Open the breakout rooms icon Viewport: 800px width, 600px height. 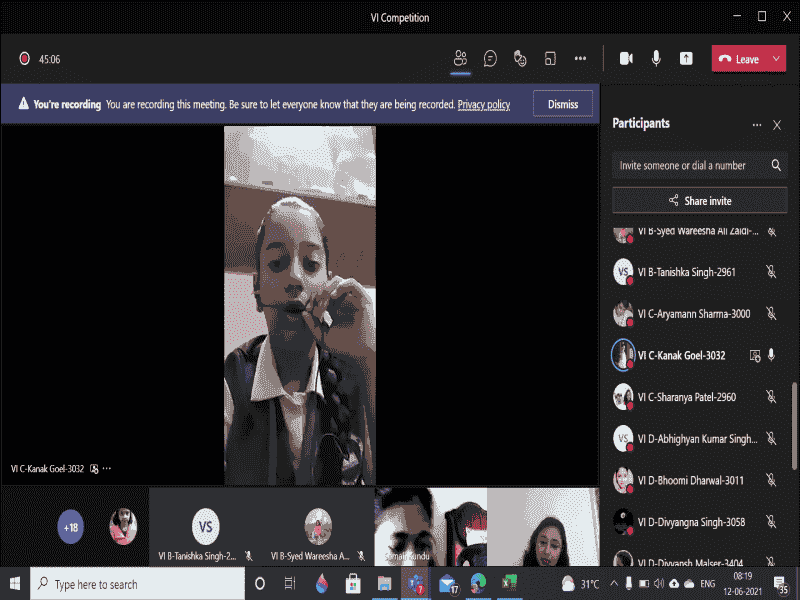550,59
